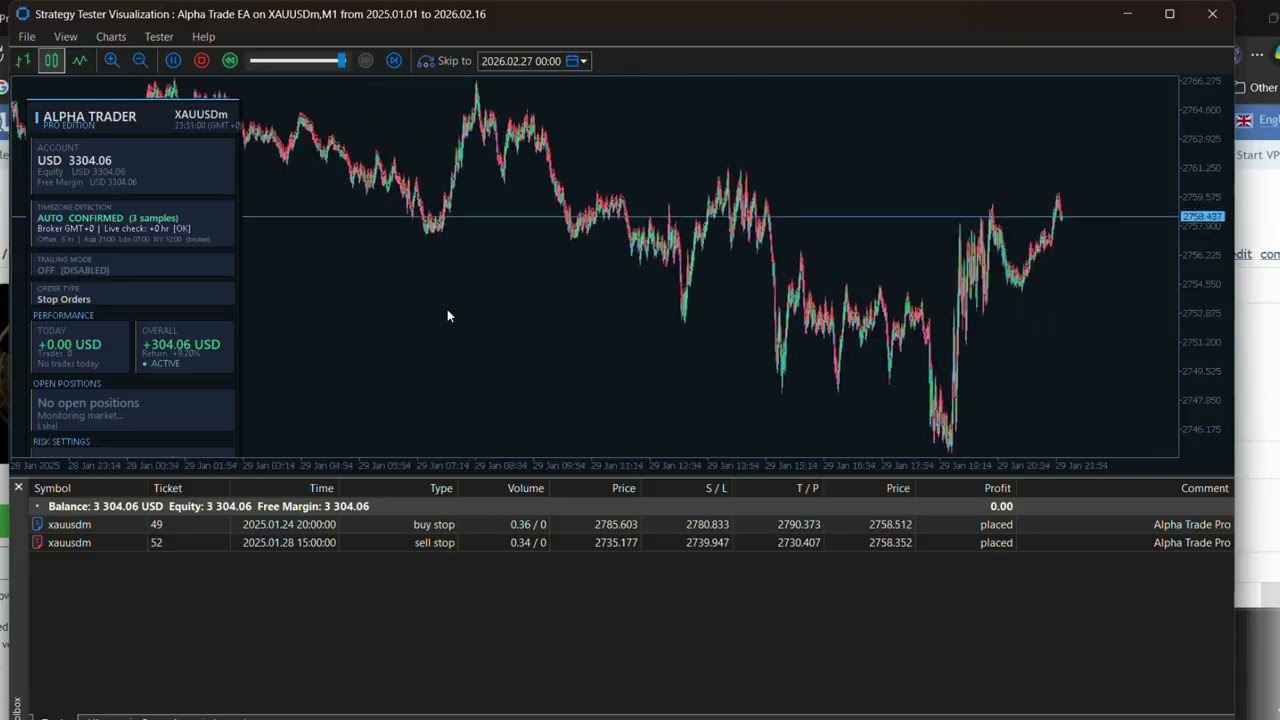This screenshot has height=720, width=1280.
Task: Click order time 2025.01.24 20:00:00
Action: pyautogui.click(x=289, y=524)
